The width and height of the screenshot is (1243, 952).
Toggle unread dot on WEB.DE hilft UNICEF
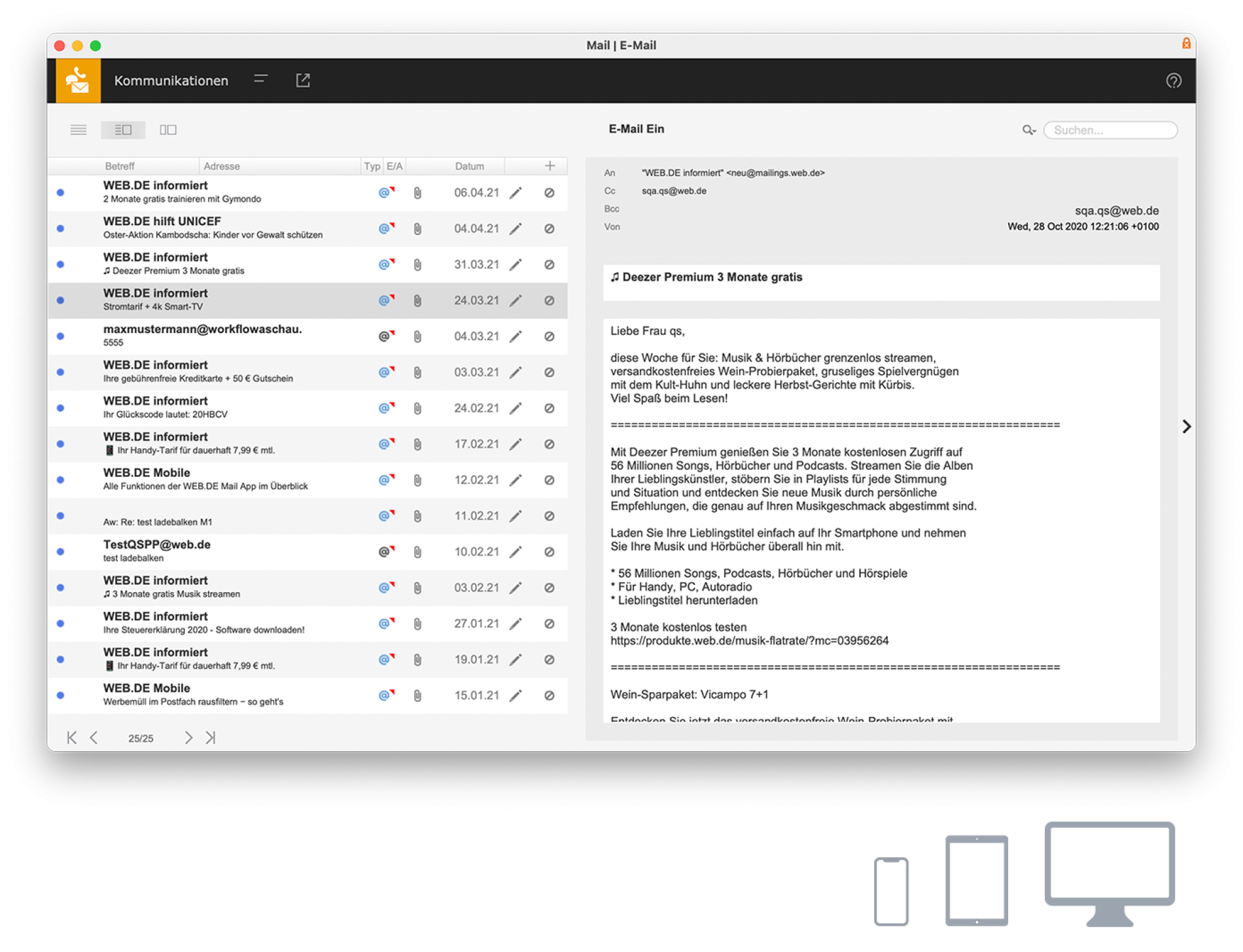[60, 229]
